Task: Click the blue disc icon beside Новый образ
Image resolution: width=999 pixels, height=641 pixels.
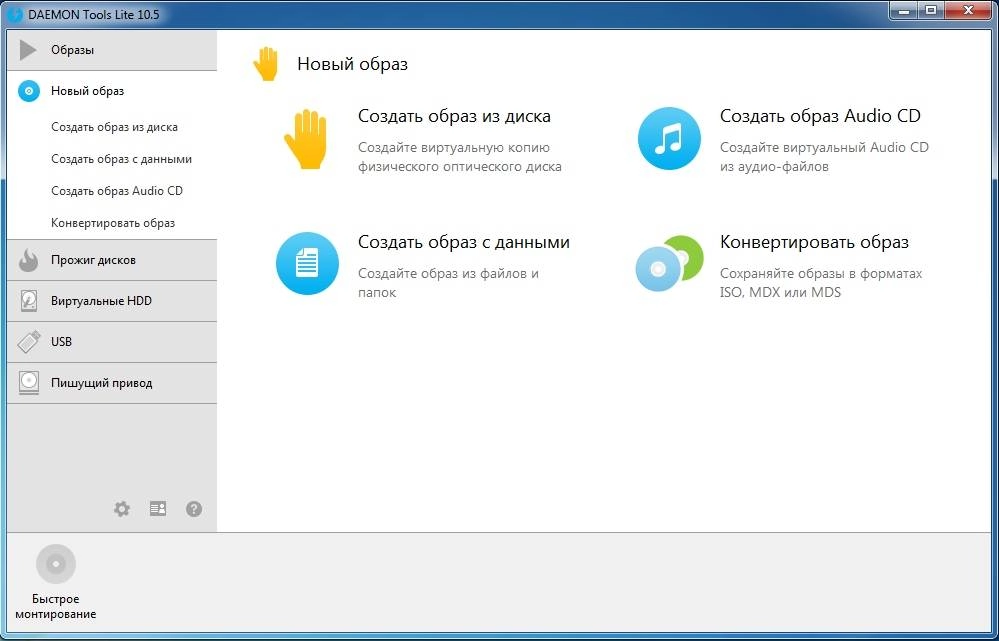Action: [x=29, y=91]
